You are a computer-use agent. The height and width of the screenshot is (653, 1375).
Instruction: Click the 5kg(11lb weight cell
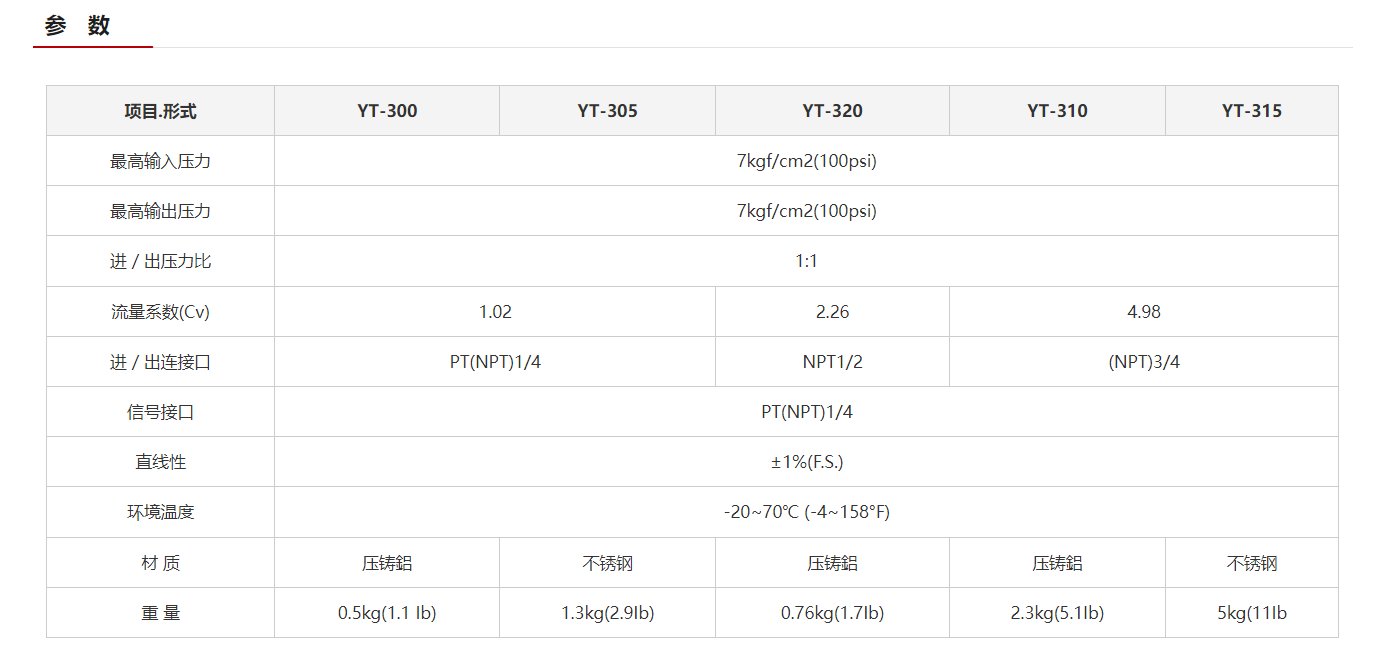pos(1251,613)
